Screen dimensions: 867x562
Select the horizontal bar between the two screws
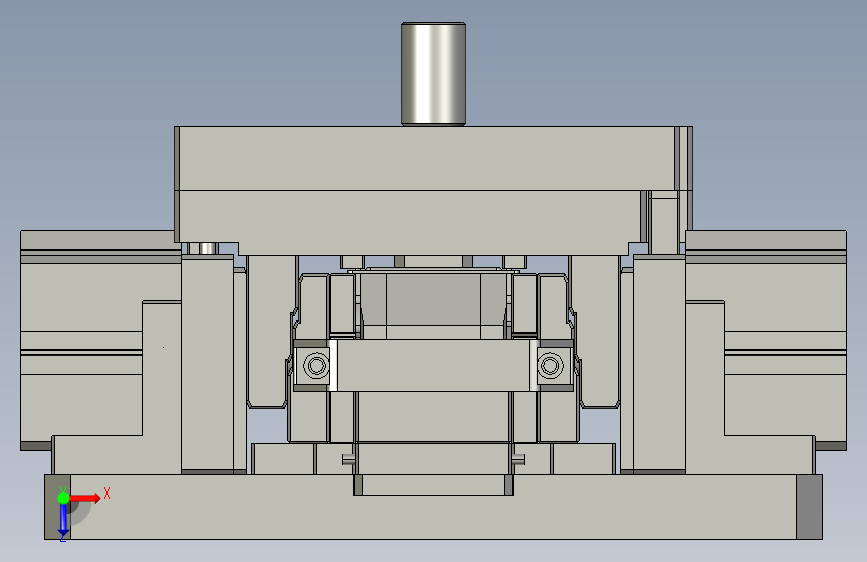pos(434,366)
